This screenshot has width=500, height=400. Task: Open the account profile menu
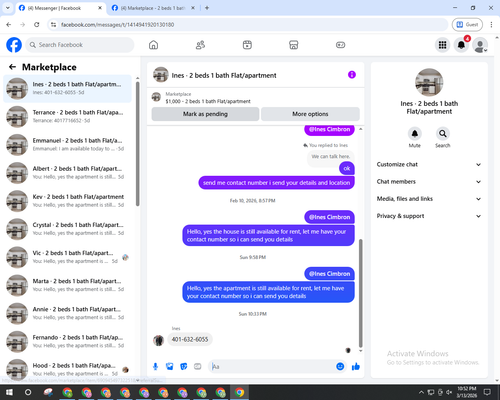pyautogui.click(x=480, y=45)
